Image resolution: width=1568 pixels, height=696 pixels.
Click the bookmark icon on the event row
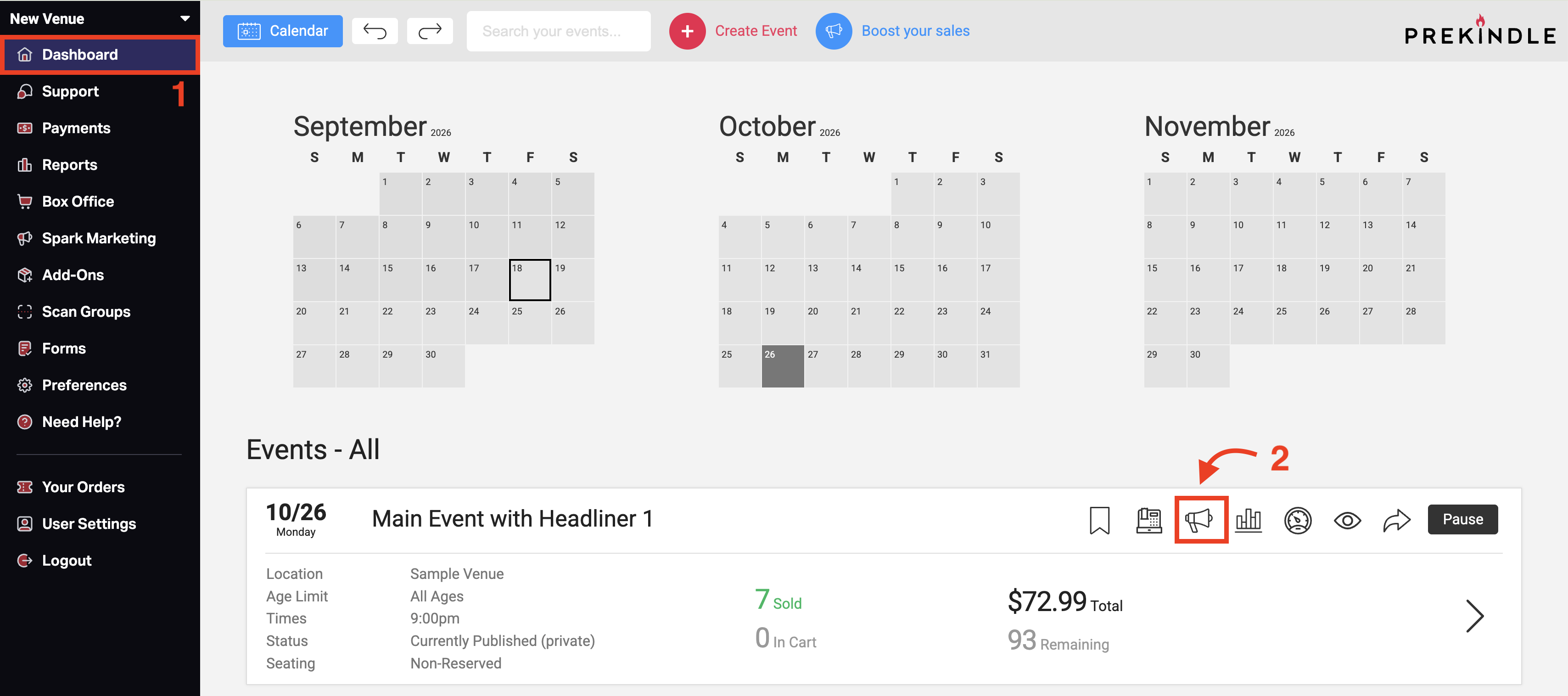pos(1099,520)
